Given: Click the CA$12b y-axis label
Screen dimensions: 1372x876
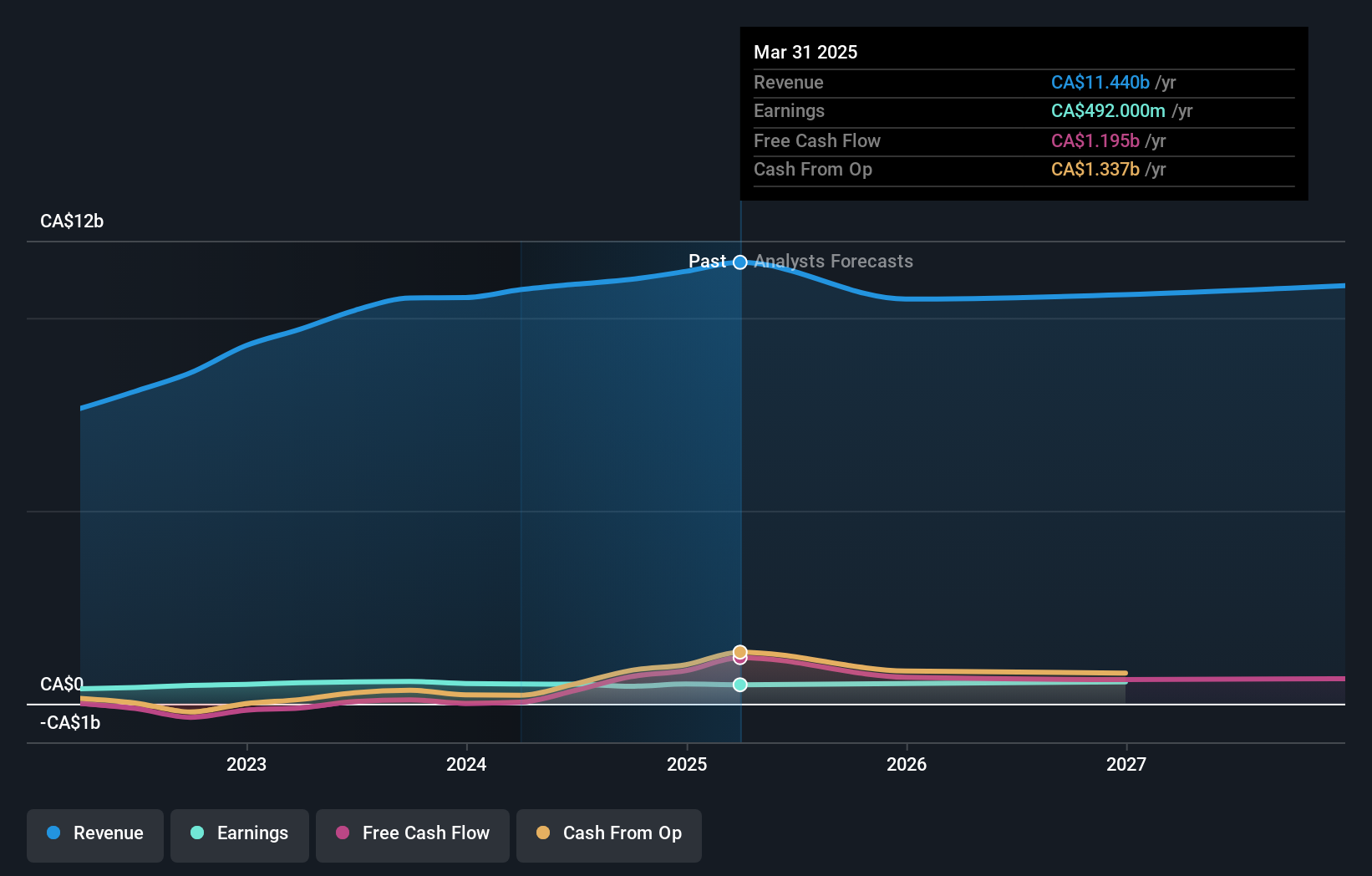Looking at the screenshot, I should click(72, 222).
